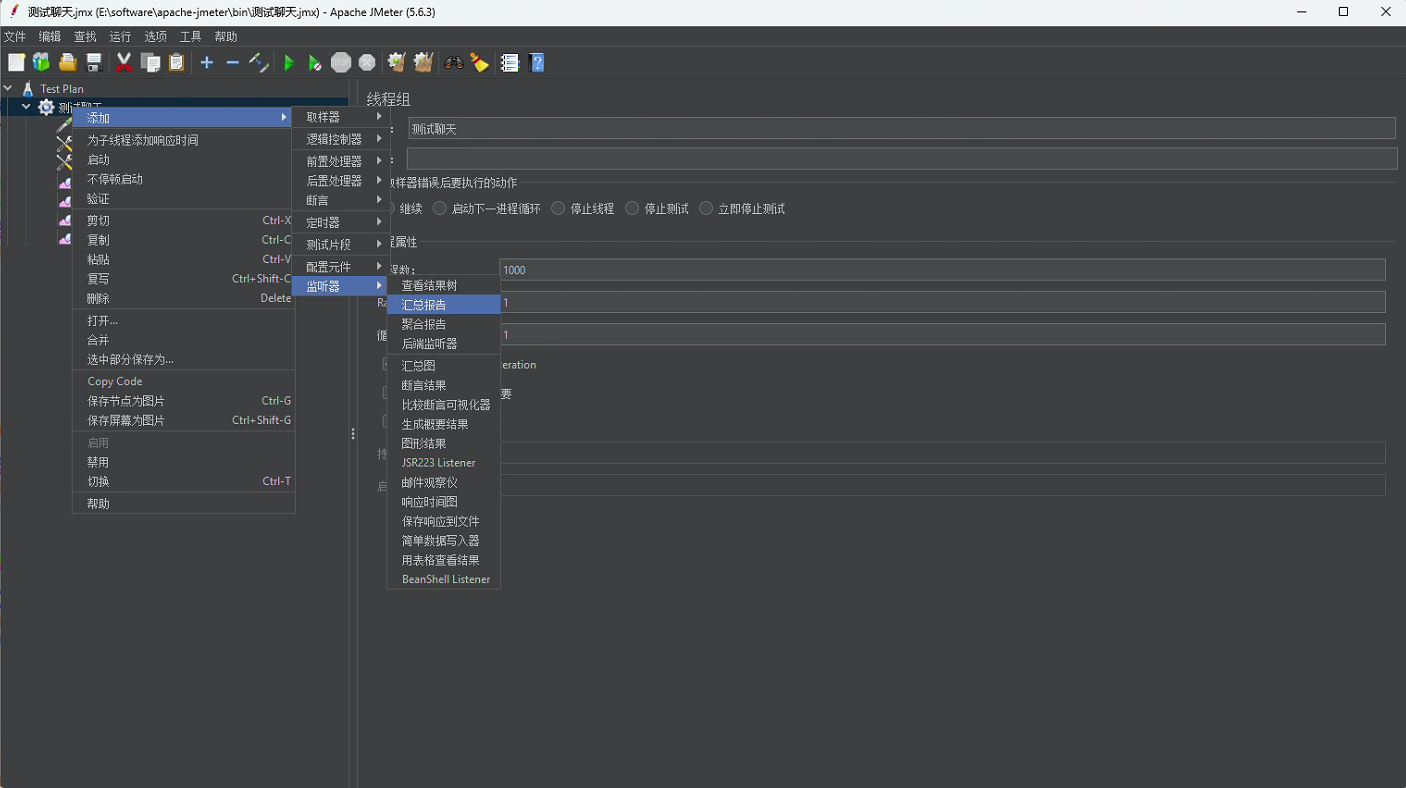Click 禁用 in the context menu
The image size is (1406, 788).
coord(98,462)
